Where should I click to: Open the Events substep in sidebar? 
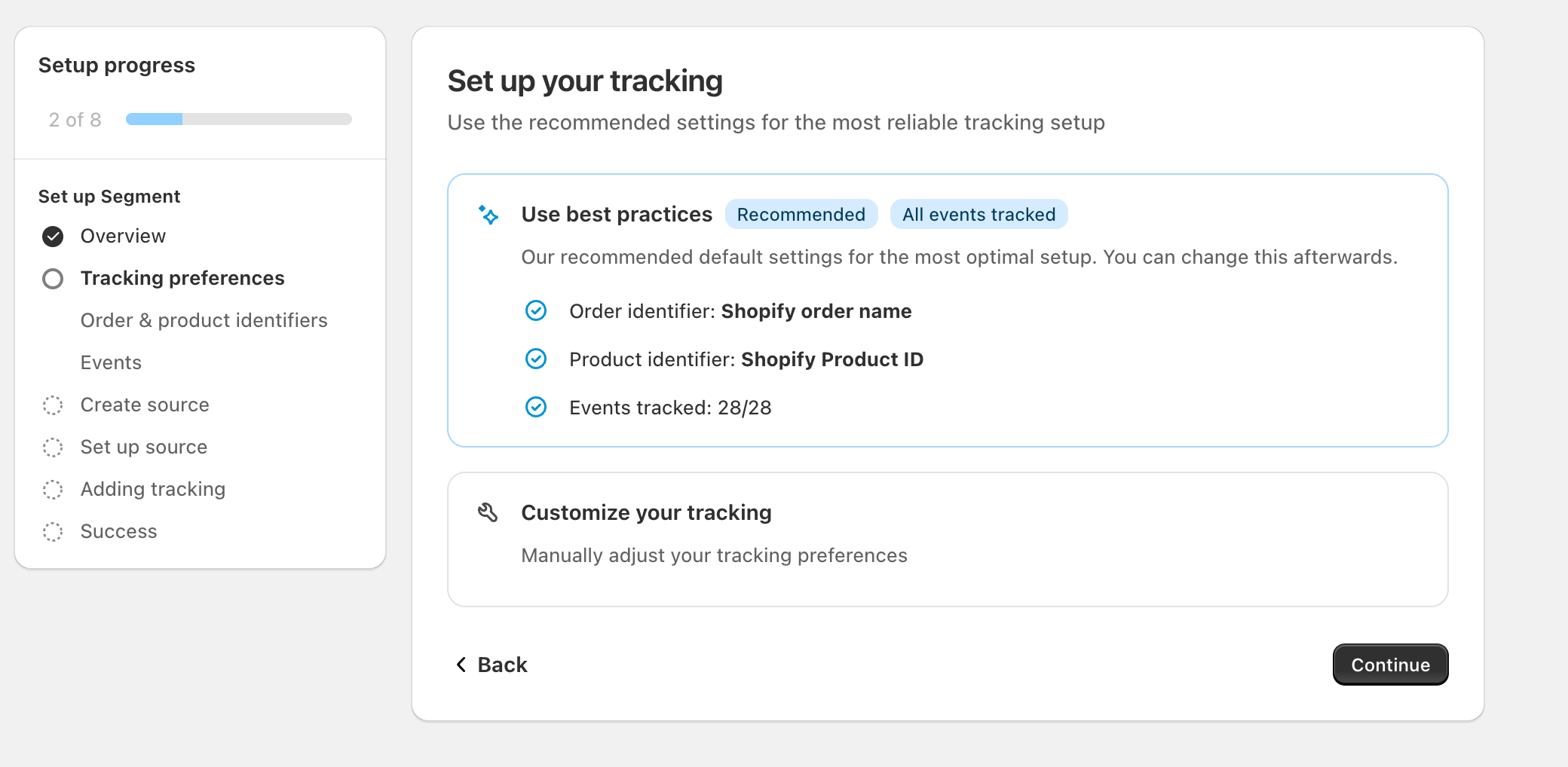click(111, 362)
